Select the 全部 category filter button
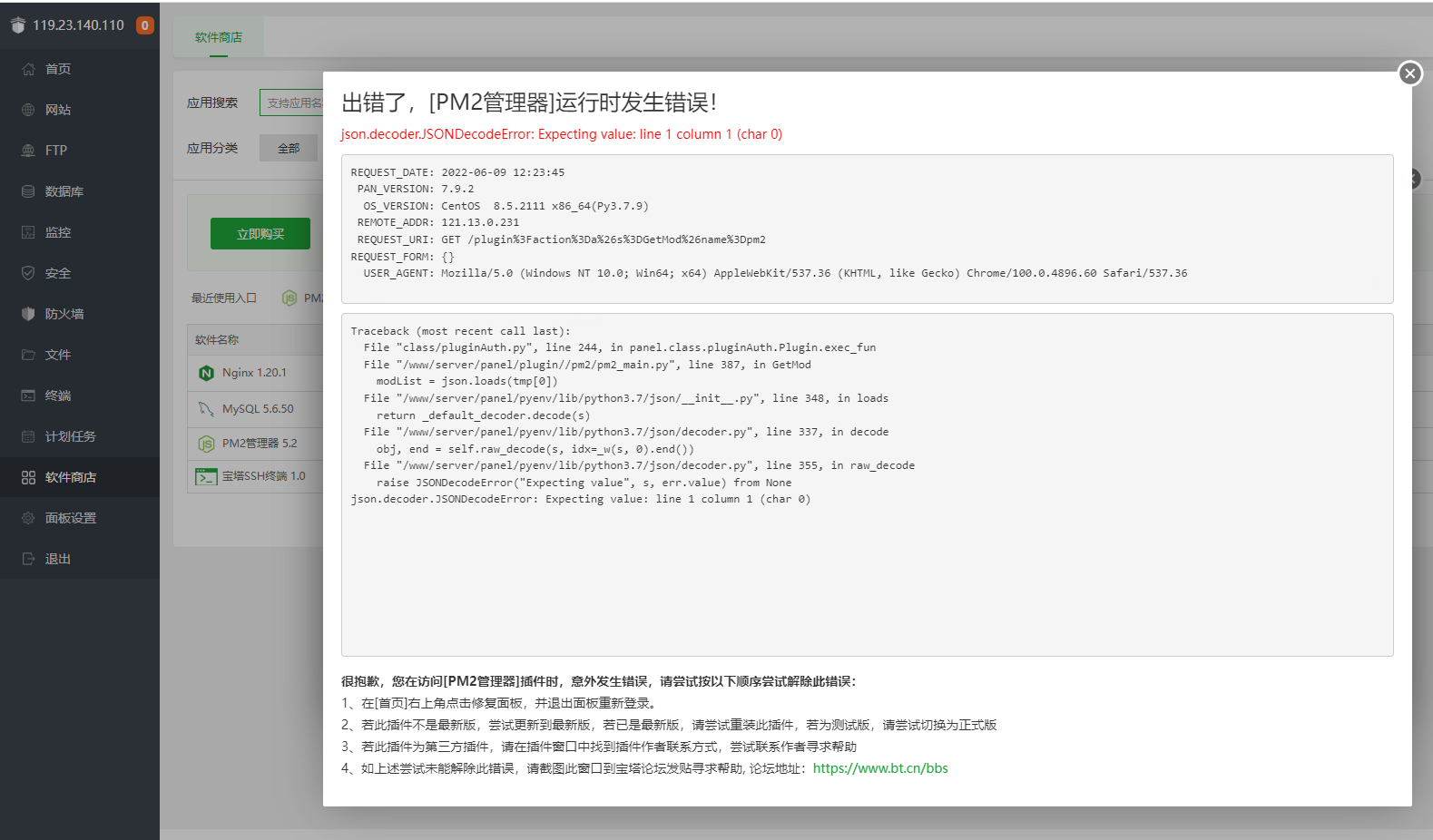1433x840 pixels. [289, 148]
